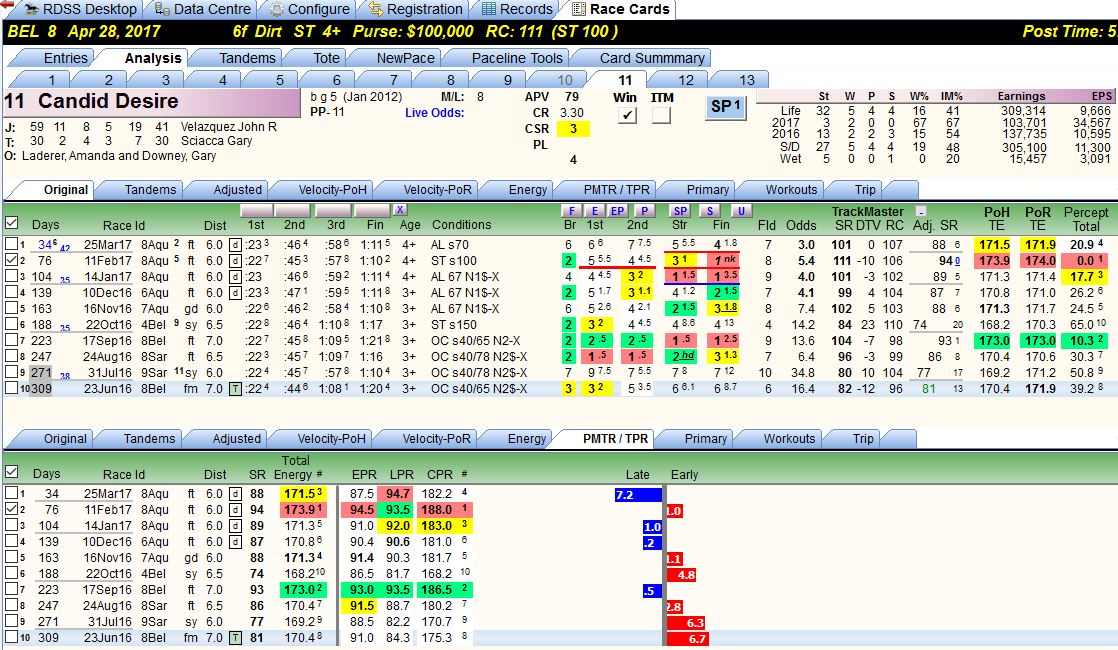This screenshot has width=1118, height=650.
Task: Open the Card Summmary tab
Action: (652, 58)
